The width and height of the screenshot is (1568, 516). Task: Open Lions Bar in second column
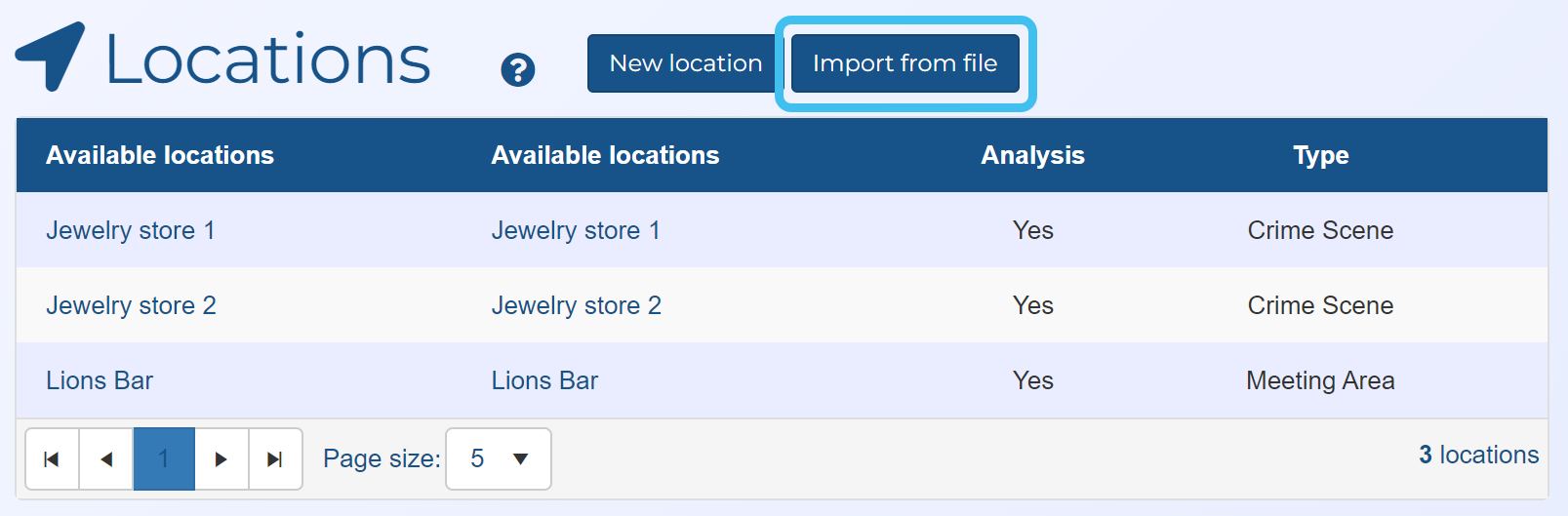544,380
